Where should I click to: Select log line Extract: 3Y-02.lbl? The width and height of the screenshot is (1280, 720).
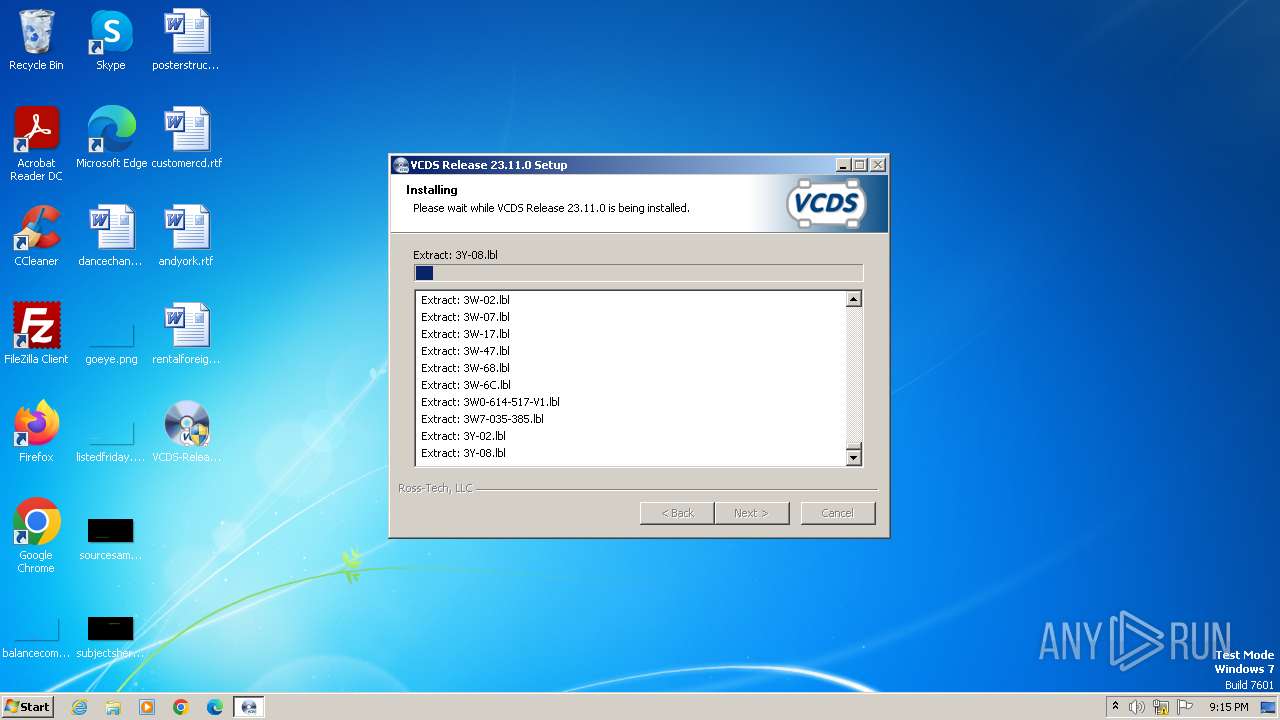click(x=463, y=436)
